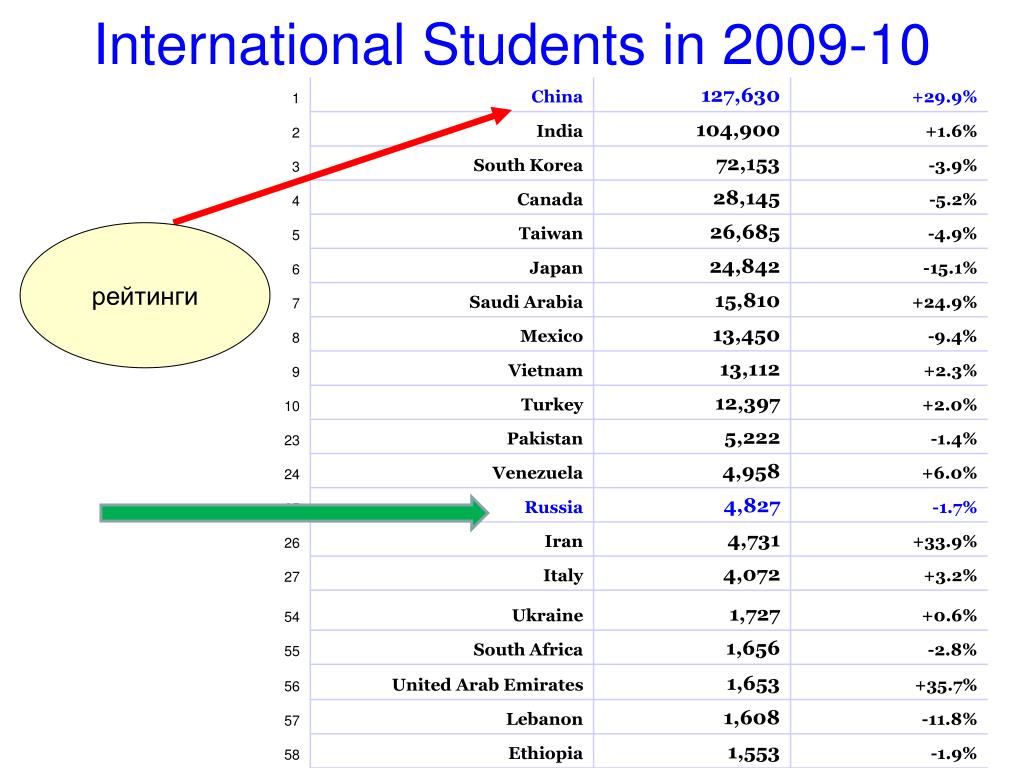Select the 'Saudi Arabia' cell
Image resolution: width=1024 pixels, height=768 pixels.
(526, 302)
